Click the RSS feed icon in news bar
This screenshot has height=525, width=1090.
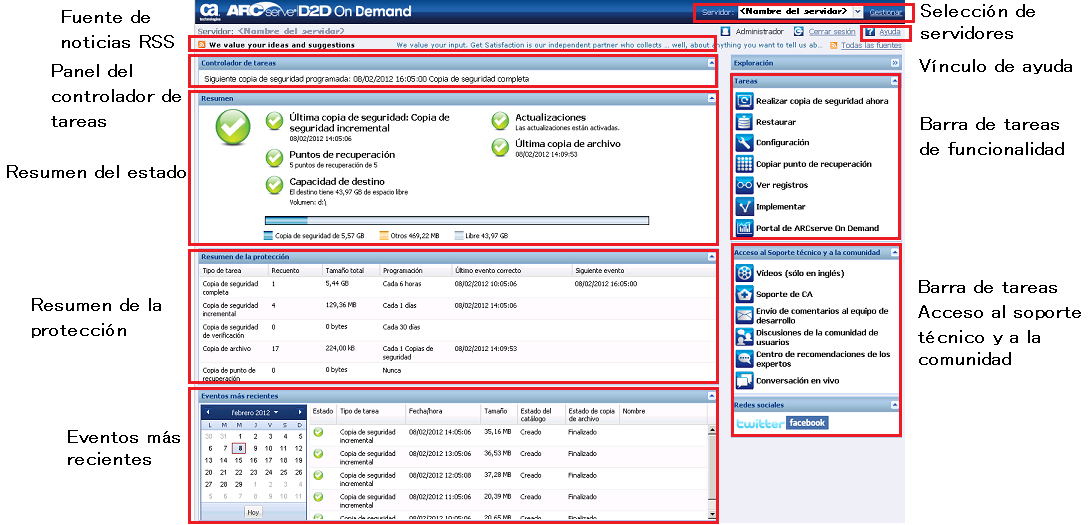pyautogui.click(x=202, y=45)
